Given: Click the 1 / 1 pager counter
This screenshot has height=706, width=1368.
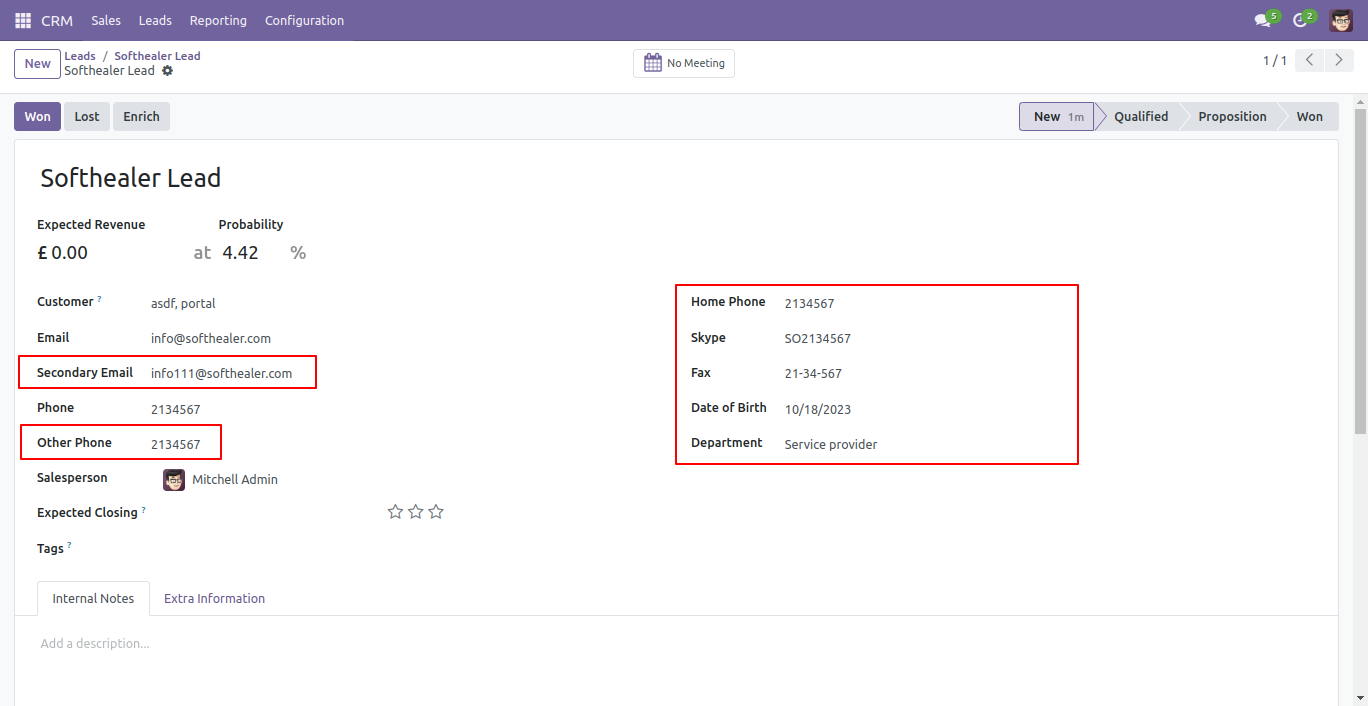Looking at the screenshot, I should [1274, 61].
